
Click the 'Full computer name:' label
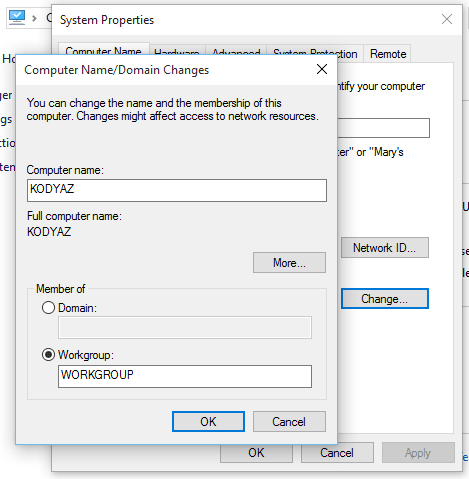click(x=74, y=216)
